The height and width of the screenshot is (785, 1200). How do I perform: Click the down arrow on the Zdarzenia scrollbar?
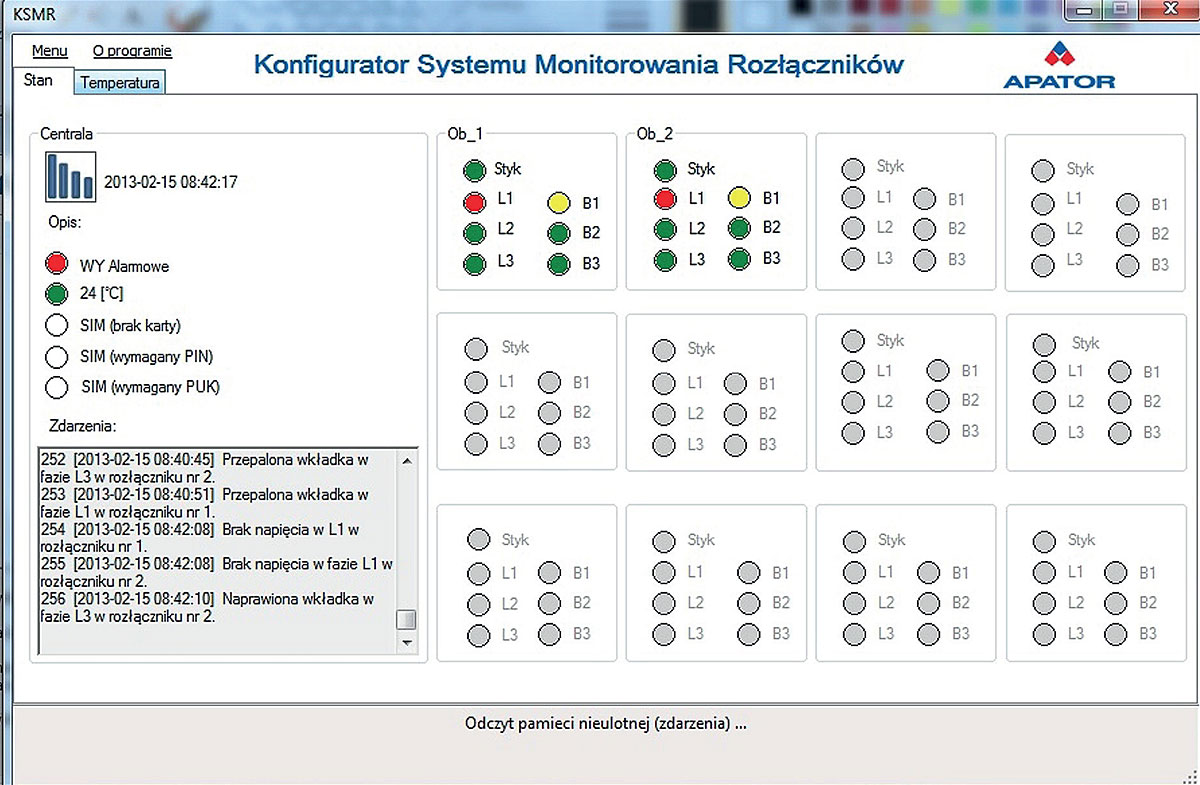408,644
